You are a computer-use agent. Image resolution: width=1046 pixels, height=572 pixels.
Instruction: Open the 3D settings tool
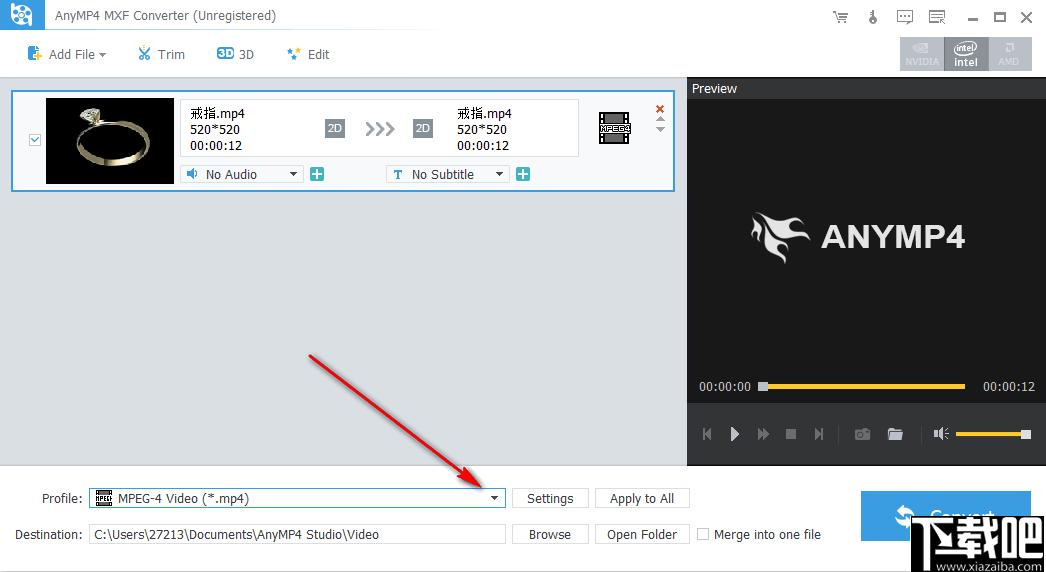click(x=235, y=54)
